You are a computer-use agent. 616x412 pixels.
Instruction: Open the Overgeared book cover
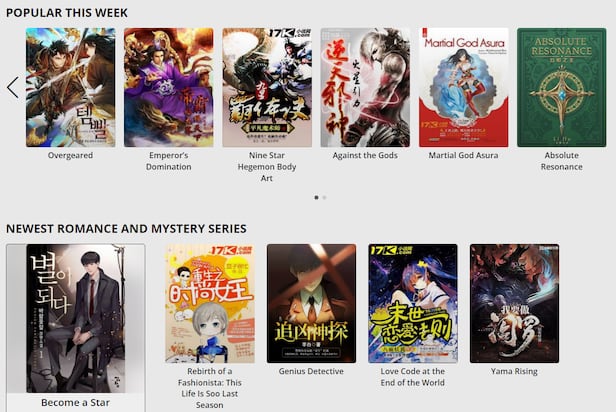[71, 87]
